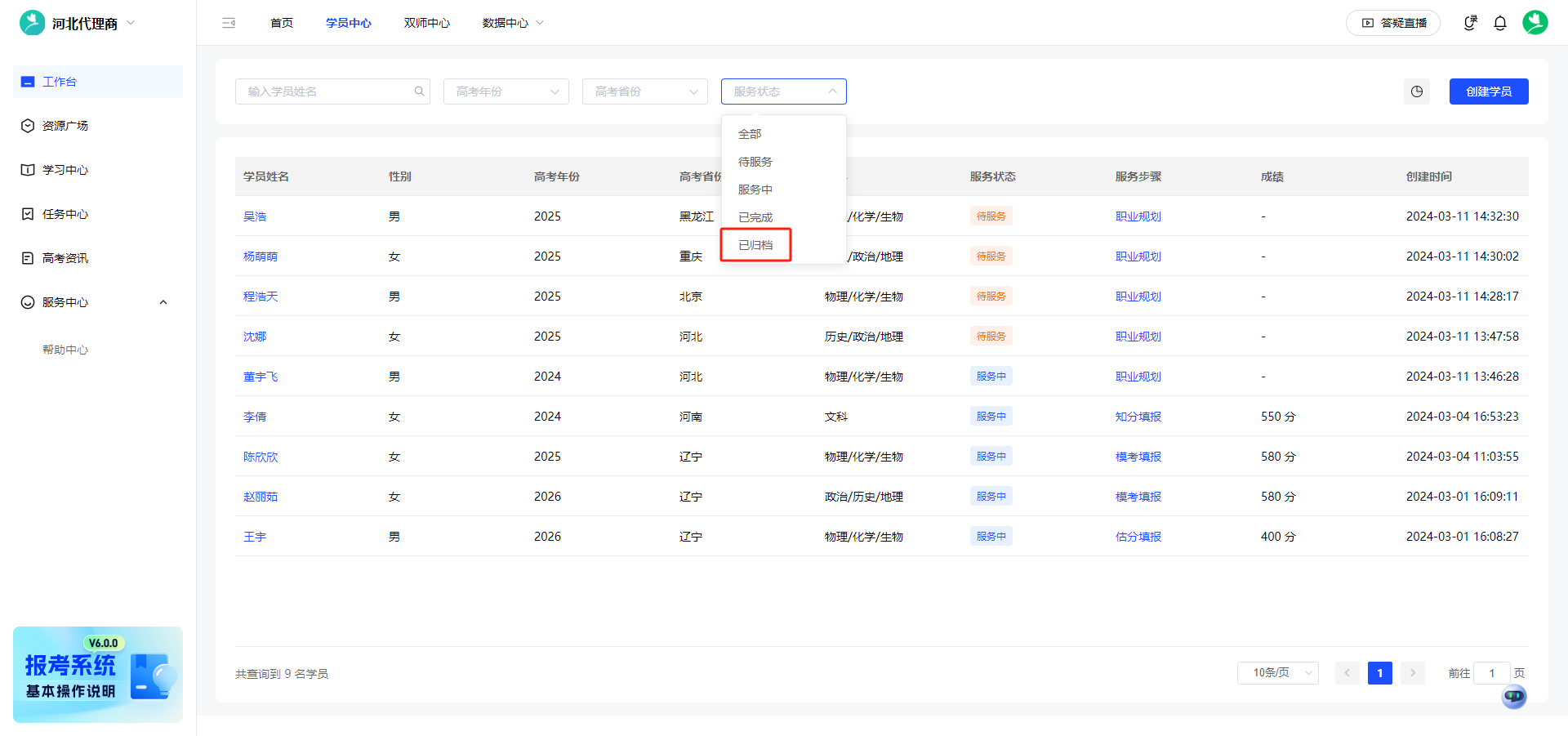Expand the 高考年份 dropdown

[x=506, y=91]
